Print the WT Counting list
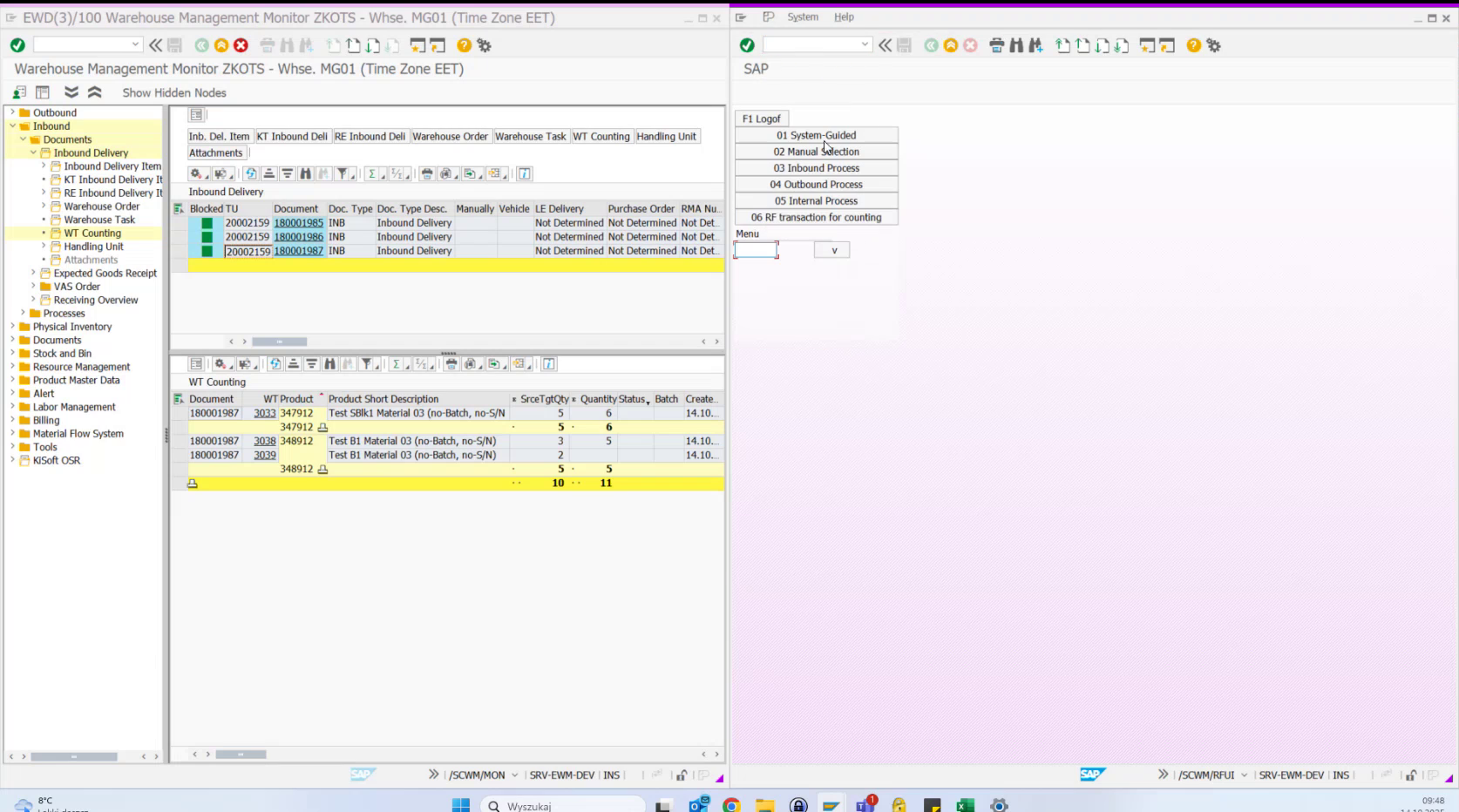This screenshot has height=812, width=1459. click(451, 364)
